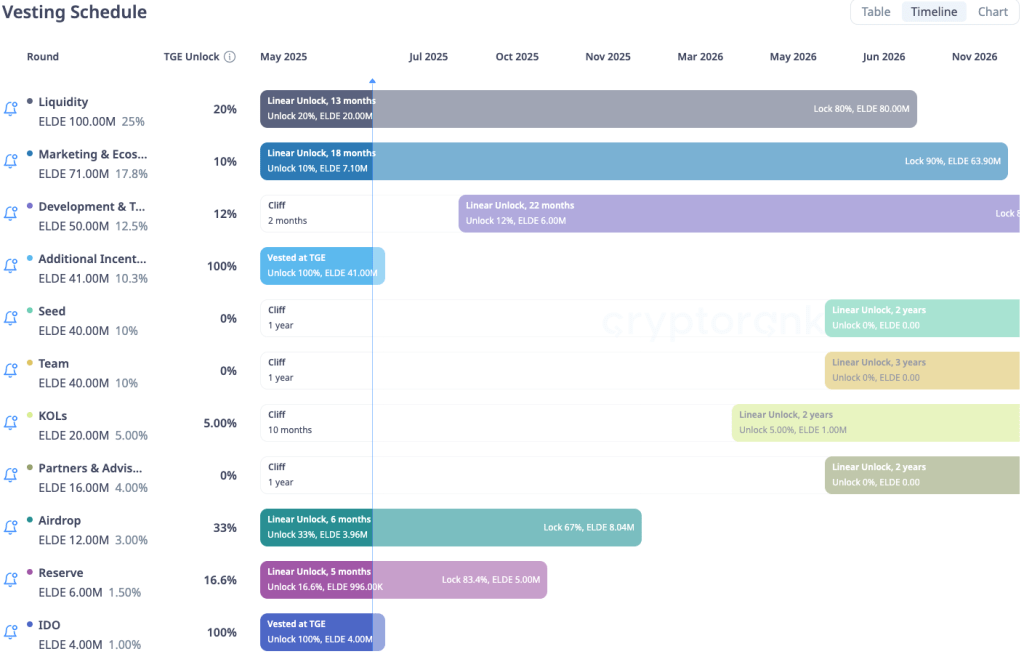The height and width of the screenshot is (654, 1024).
Task: Enable the KOLs round alert bell
Action: (x=11, y=423)
